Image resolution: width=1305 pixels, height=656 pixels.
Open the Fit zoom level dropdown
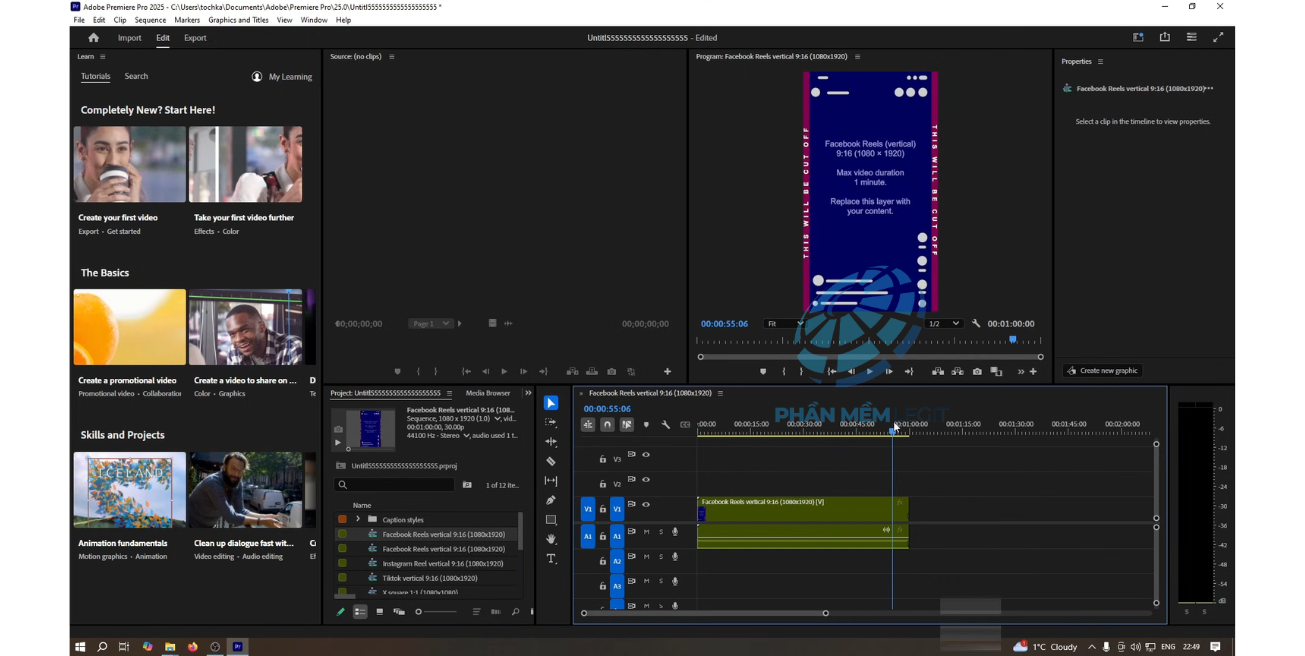coord(784,324)
